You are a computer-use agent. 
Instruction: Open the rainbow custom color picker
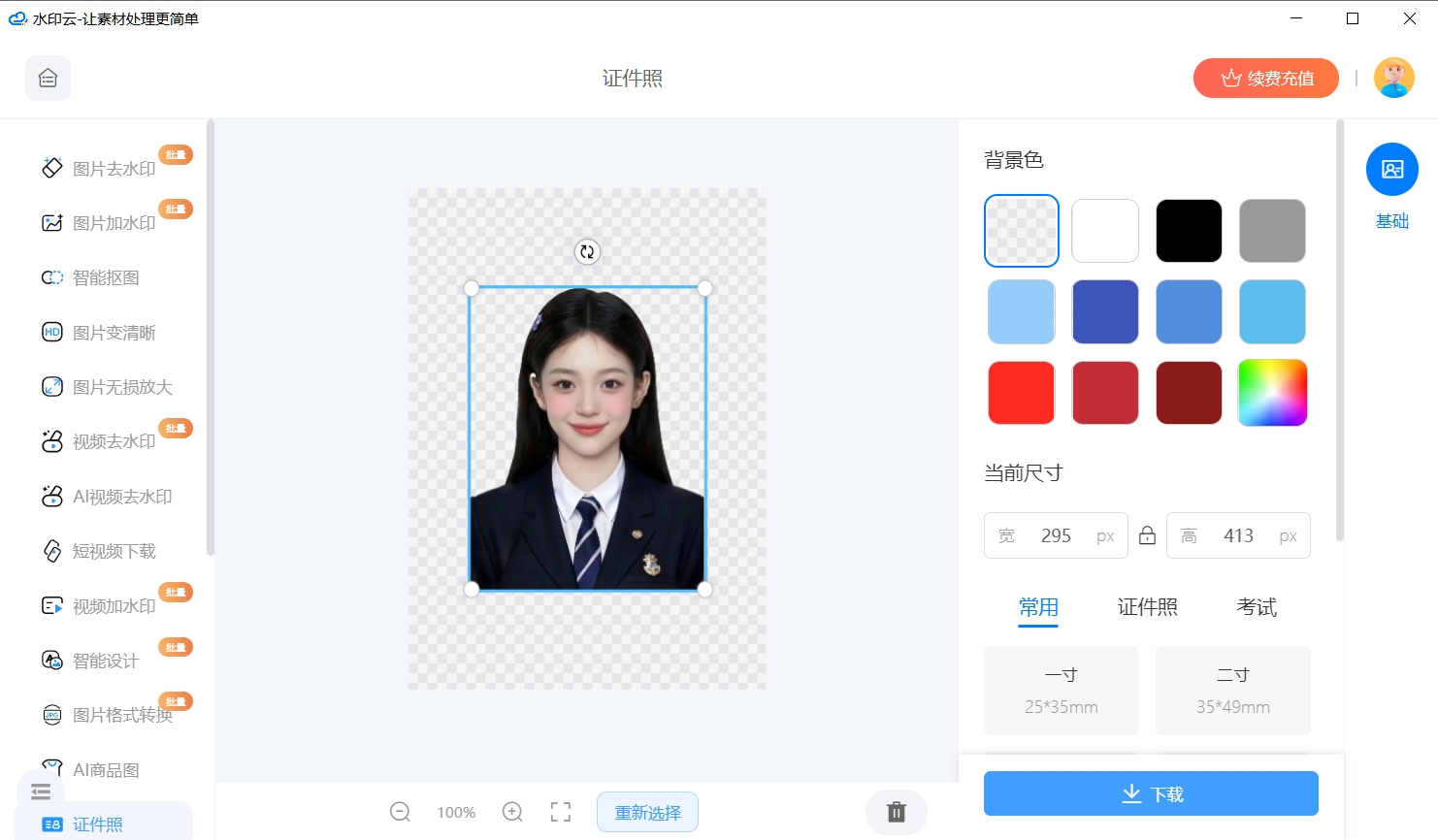coord(1272,393)
